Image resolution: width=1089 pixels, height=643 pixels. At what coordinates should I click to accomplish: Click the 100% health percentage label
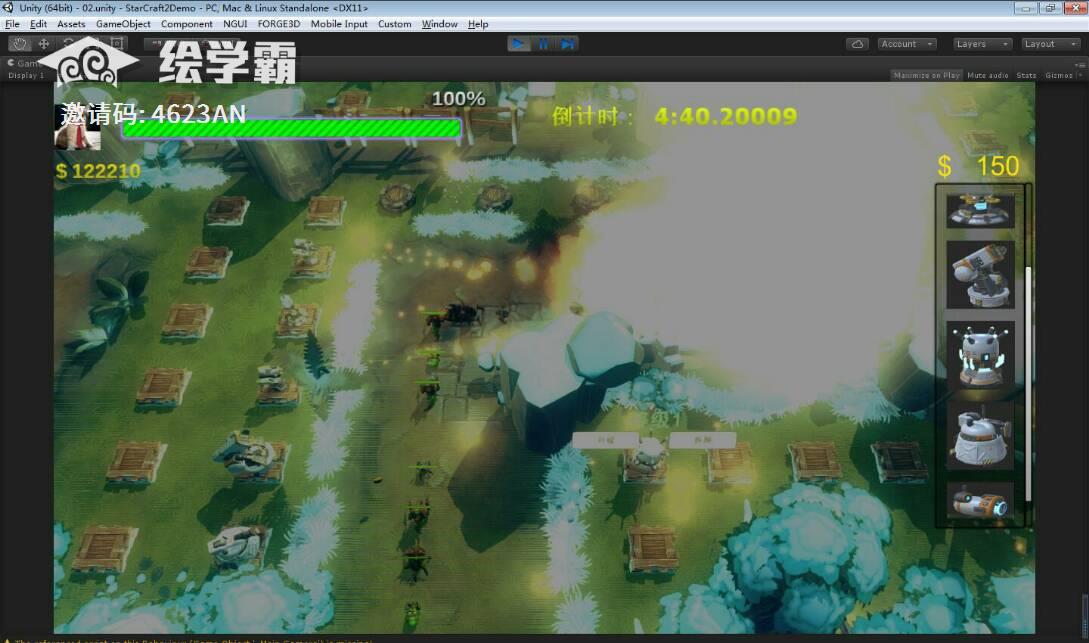[458, 99]
